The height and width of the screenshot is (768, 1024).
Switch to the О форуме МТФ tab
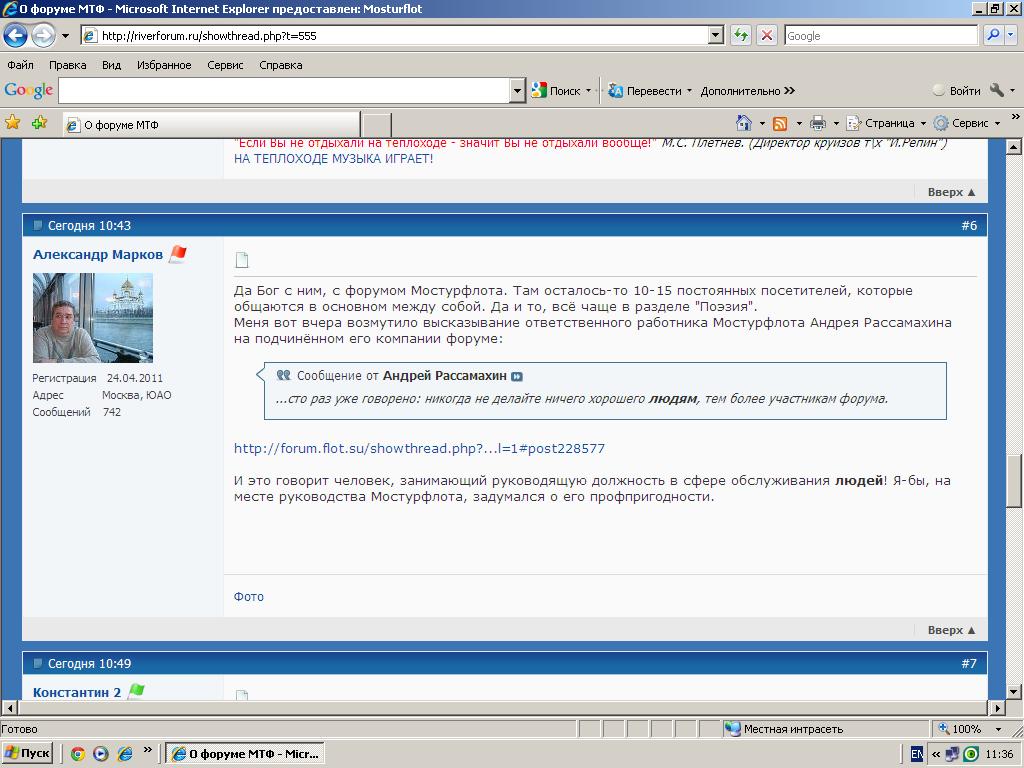210,125
